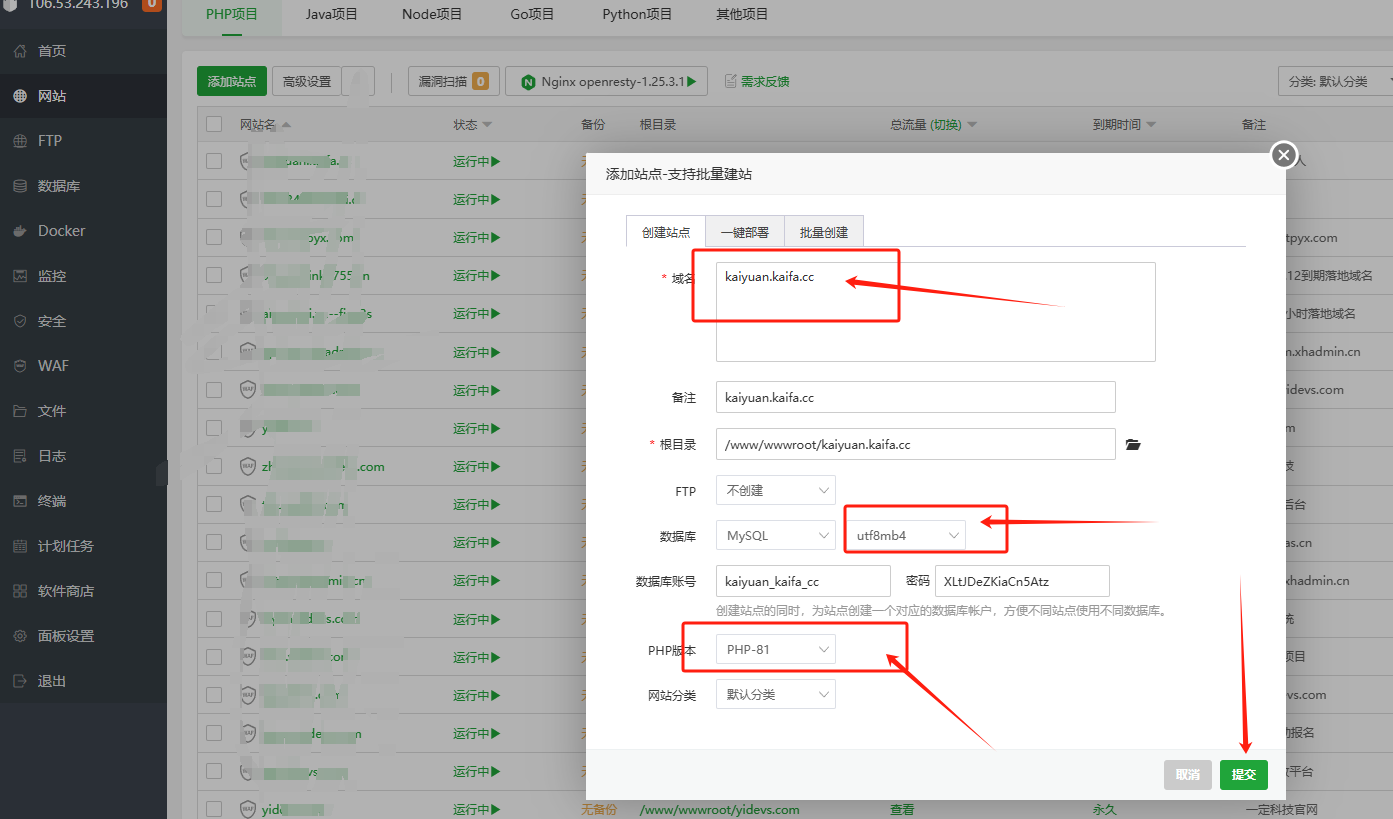The width and height of the screenshot is (1393, 819).
Task: Click 查看 in the yidevs.com row
Action: tap(902, 809)
